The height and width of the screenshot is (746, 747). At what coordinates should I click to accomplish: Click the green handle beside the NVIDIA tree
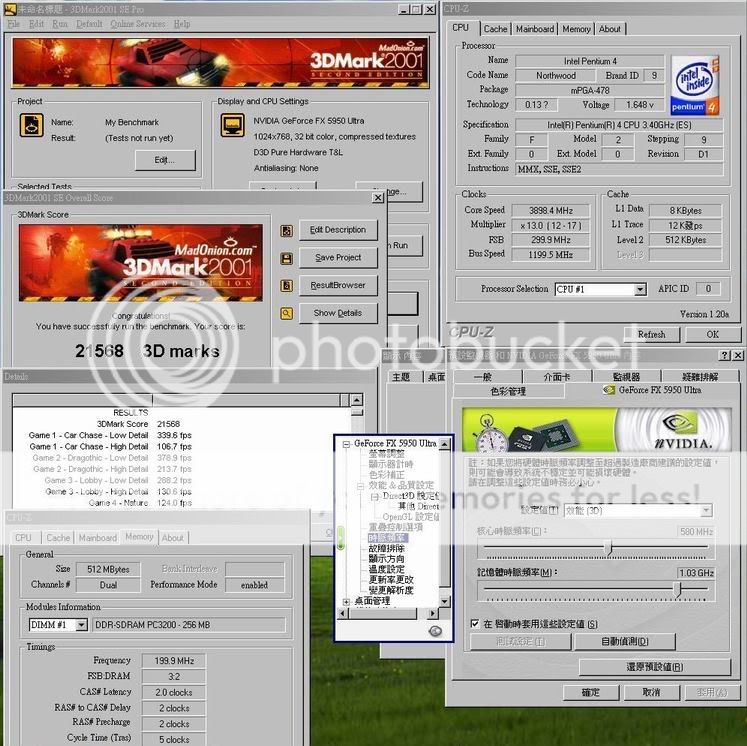(341, 538)
